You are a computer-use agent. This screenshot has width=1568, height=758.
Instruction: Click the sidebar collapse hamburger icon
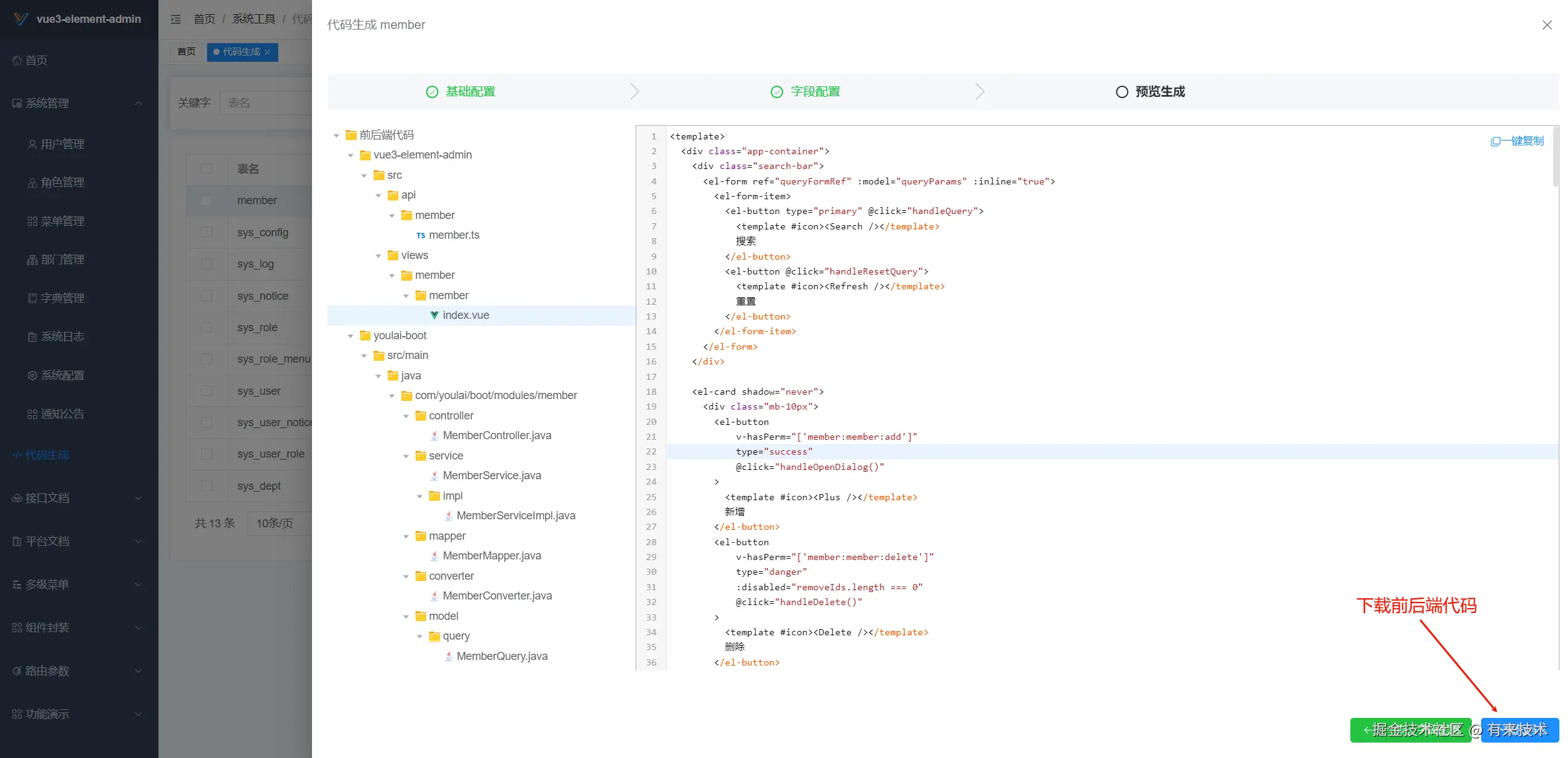pyautogui.click(x=176, y=19)
